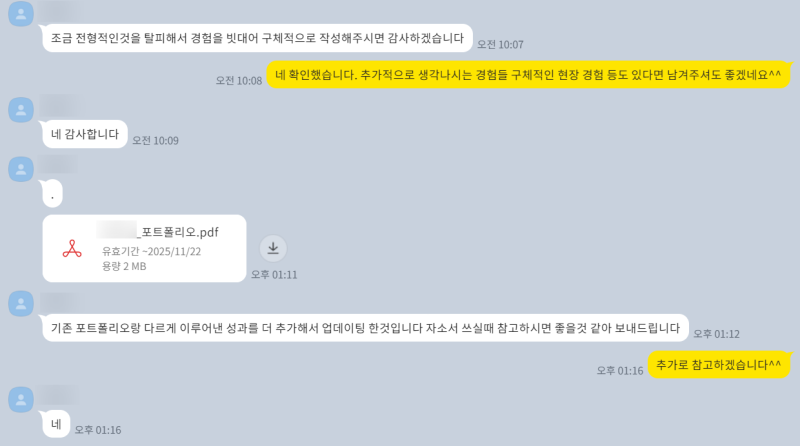Click the 유효기간 ~2025/11/22 text

coord(152,251)
